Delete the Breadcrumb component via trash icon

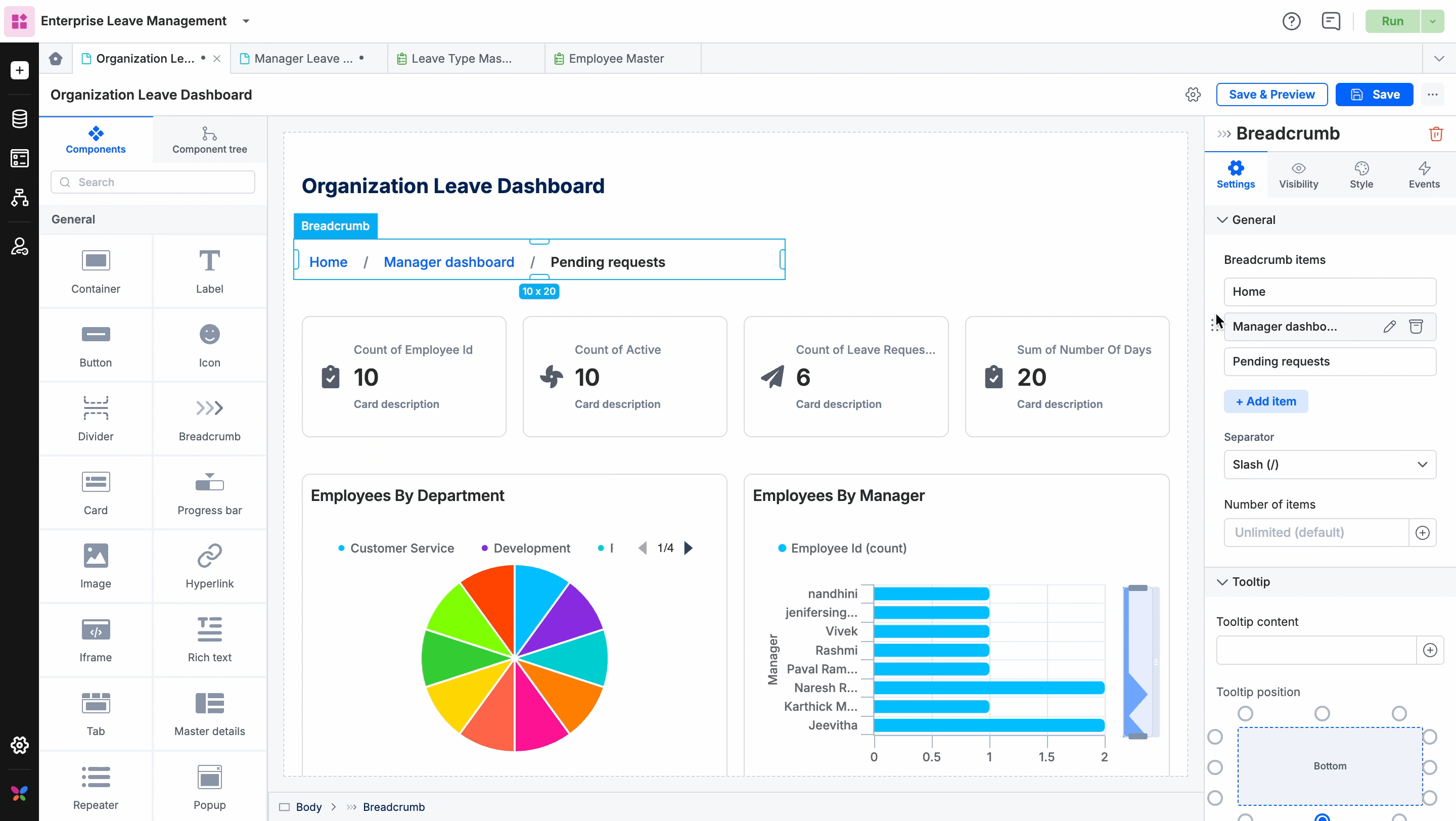[x=1436, y=134]
